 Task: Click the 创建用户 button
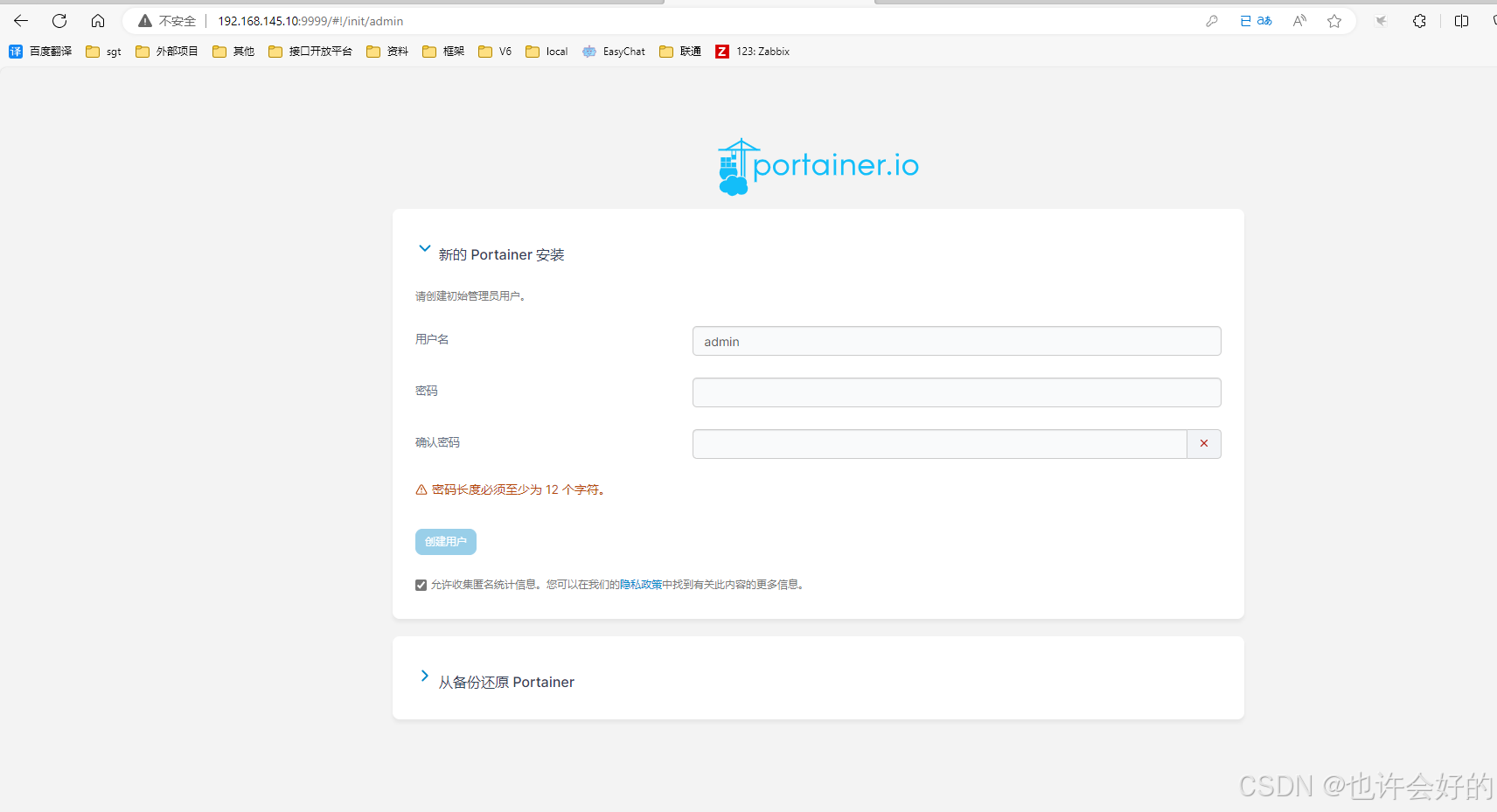(x=446, y=542)
